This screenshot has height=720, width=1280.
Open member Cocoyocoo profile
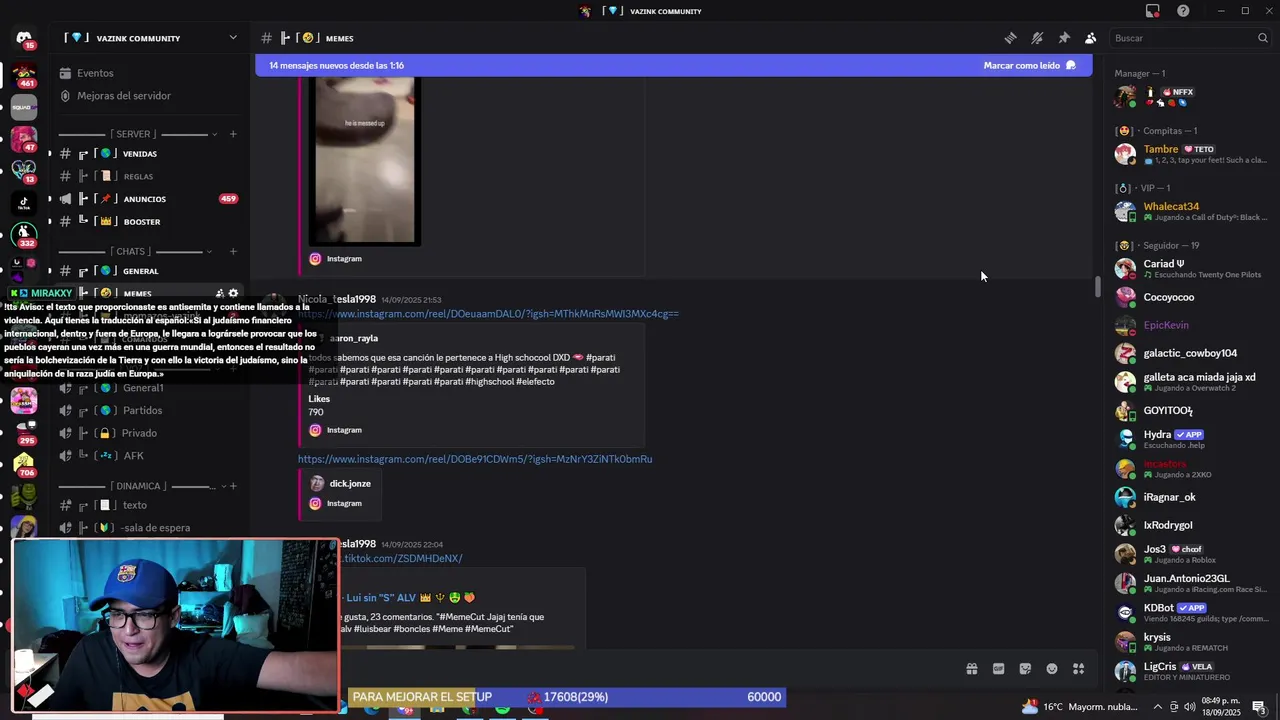1191,297
